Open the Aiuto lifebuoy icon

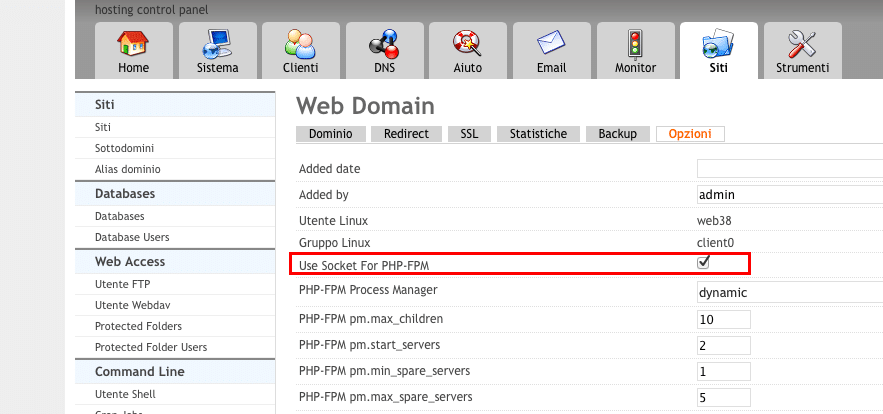467,43
